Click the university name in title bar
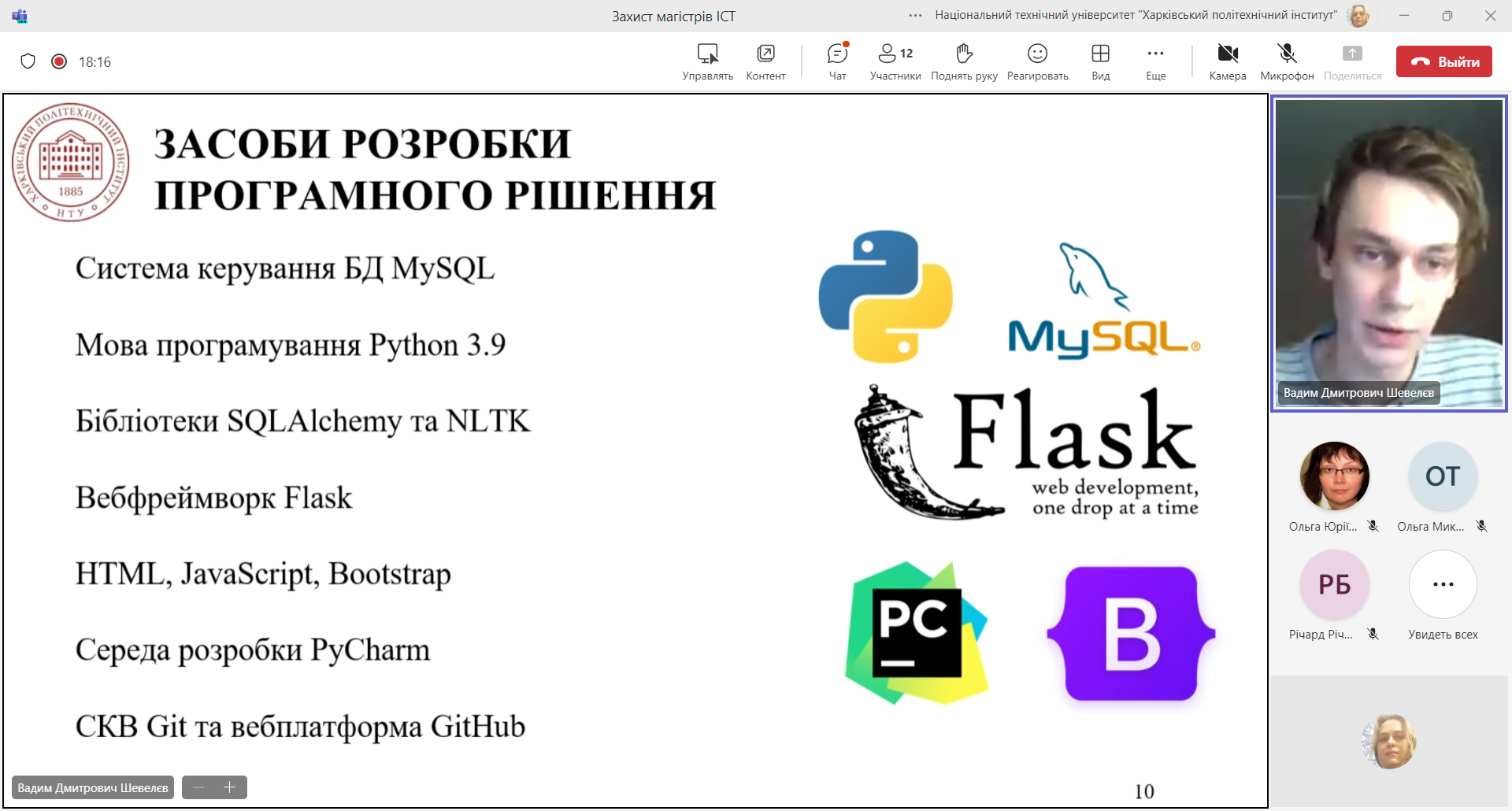Image resolution: width=1512 pixels, height=811 pixels. [1136, 15]
